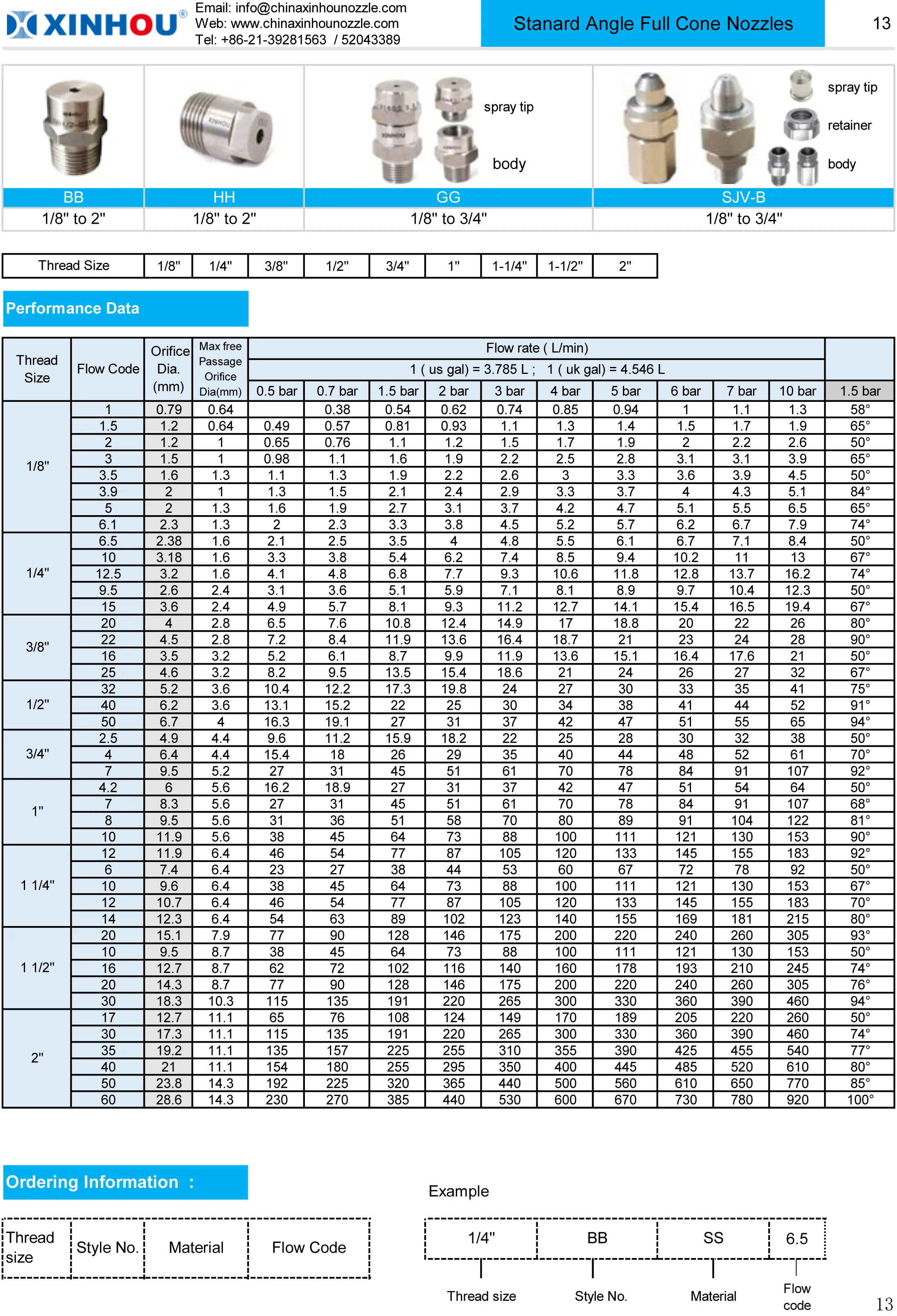Select the SJV-B style label
Viewport: 897px width, 1316px height.
pos(744,197)
